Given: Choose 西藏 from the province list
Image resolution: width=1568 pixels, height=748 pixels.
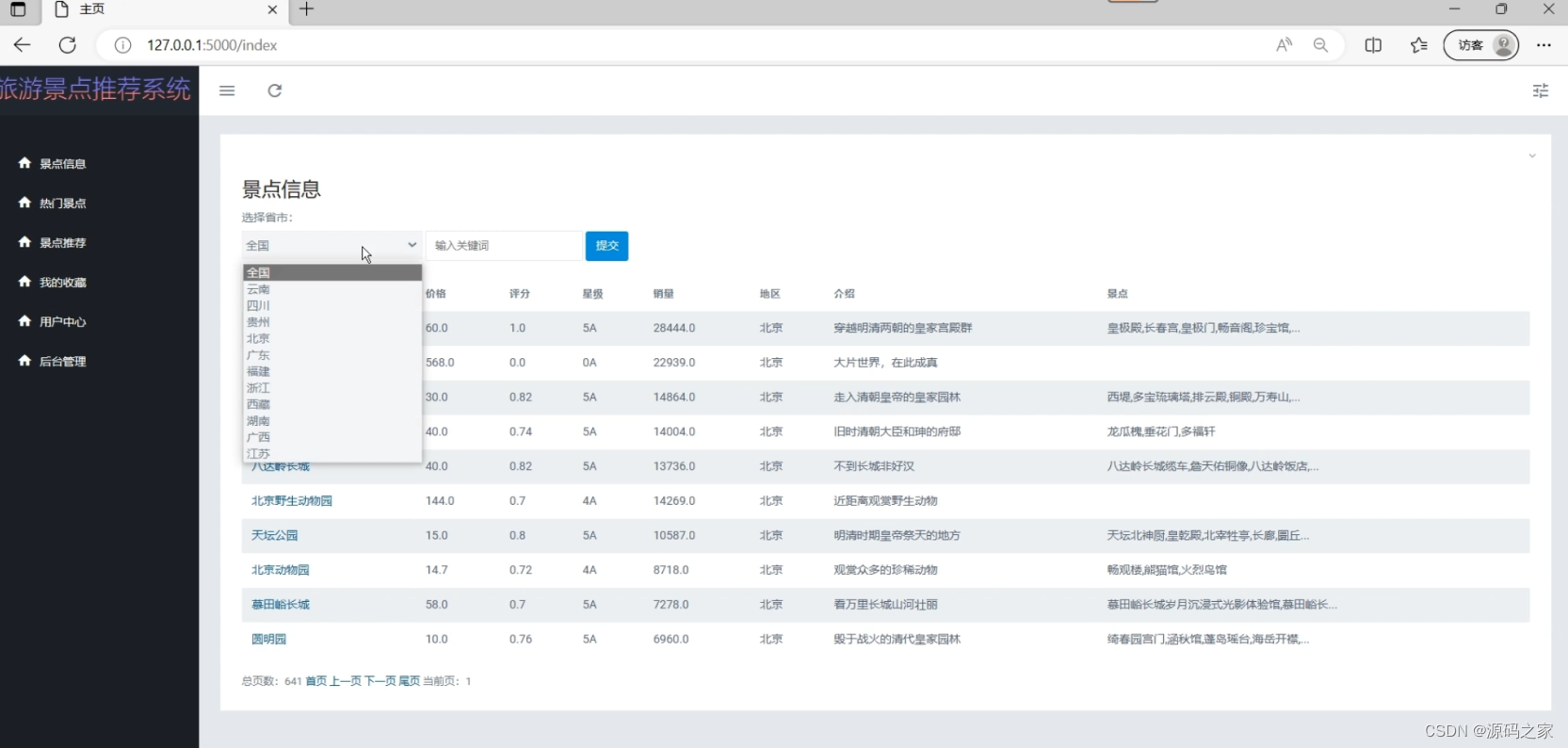Looking at the screenshot, I should (x=331, y=404).
